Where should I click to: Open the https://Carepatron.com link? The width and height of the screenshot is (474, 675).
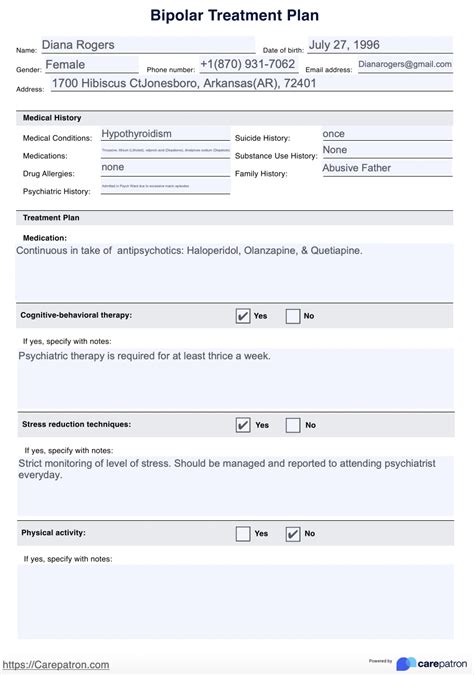56,665
